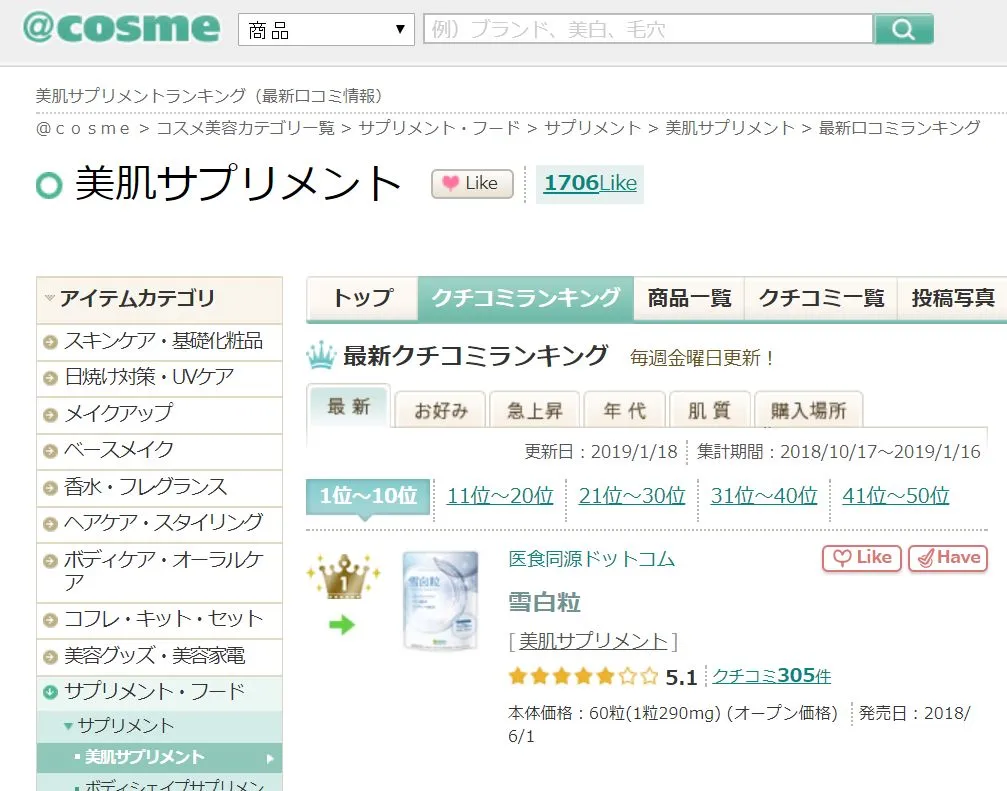The image size is (1007, 791).
Task: Open 香水・フレグランス category
Action: pyautogui.click(x=159, y=487)
